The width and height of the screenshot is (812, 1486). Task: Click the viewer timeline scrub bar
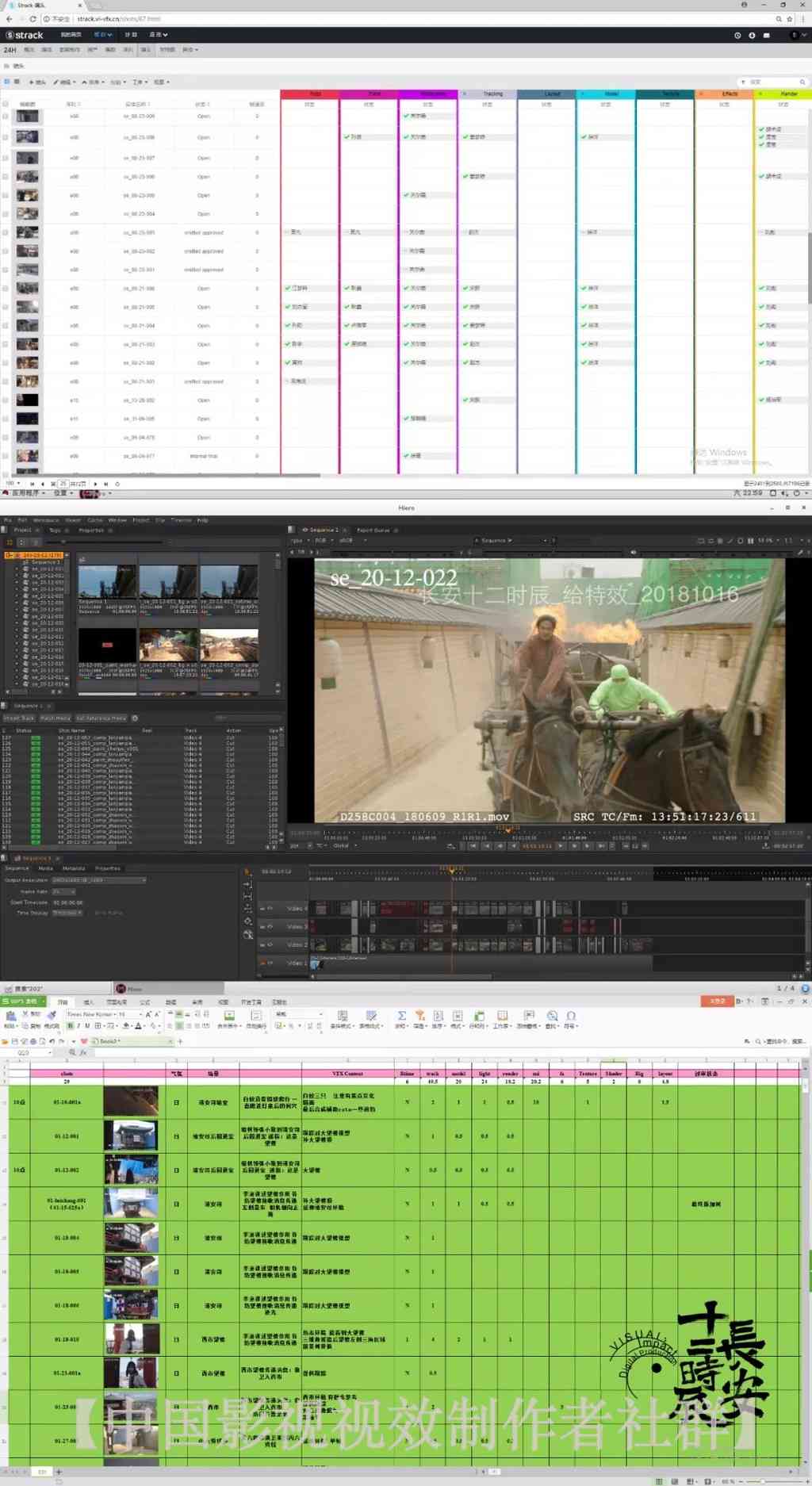pos(547,831)
